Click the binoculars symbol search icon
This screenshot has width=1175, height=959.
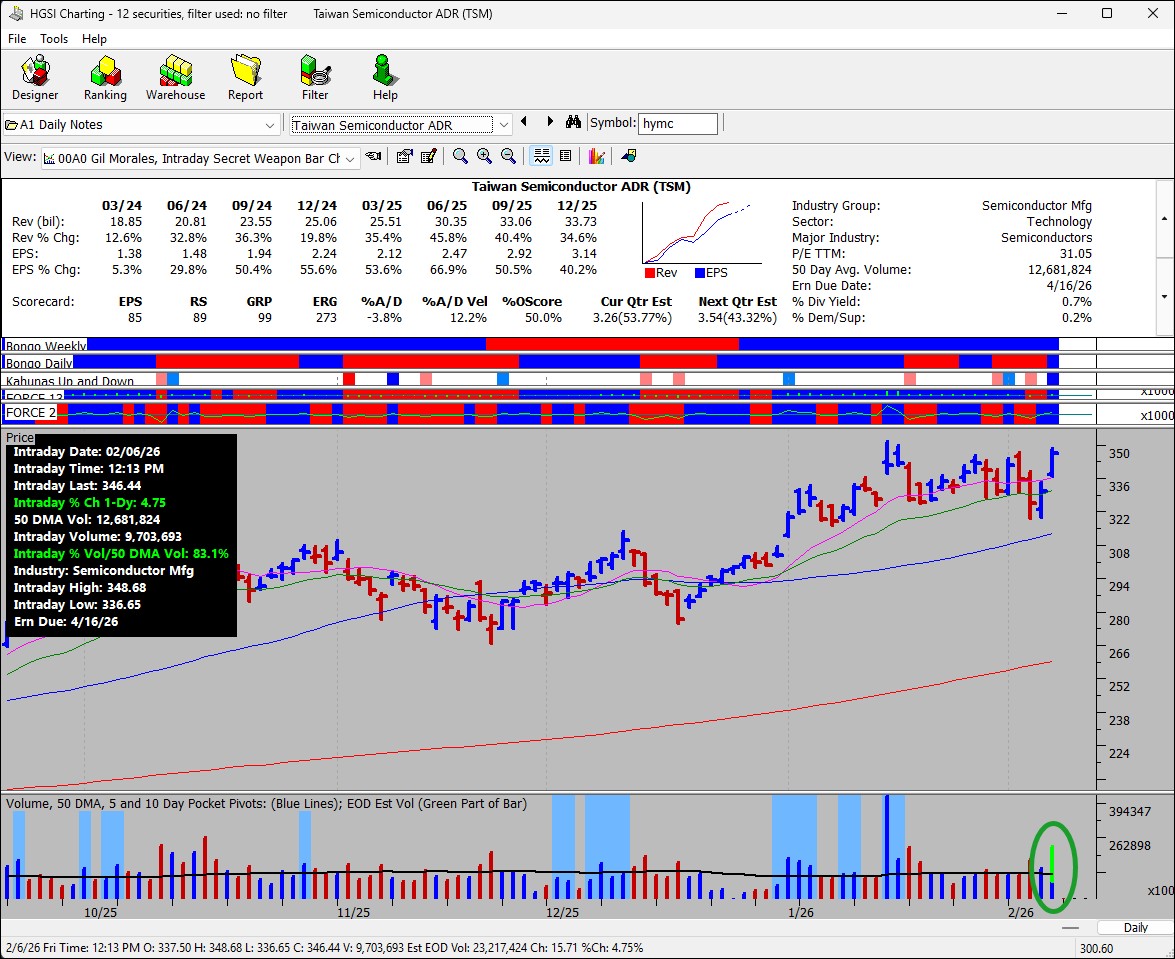[x=573, y=122]
